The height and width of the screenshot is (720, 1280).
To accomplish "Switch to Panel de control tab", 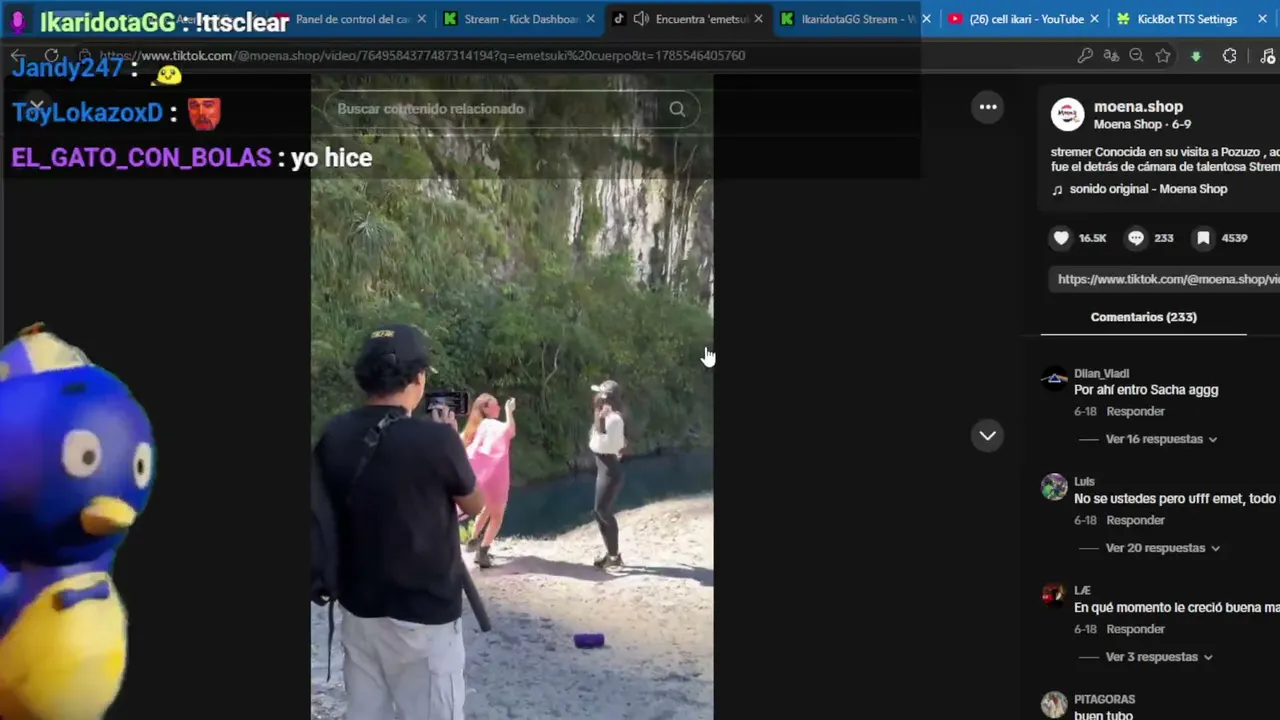I will click(x=350, y=19).
